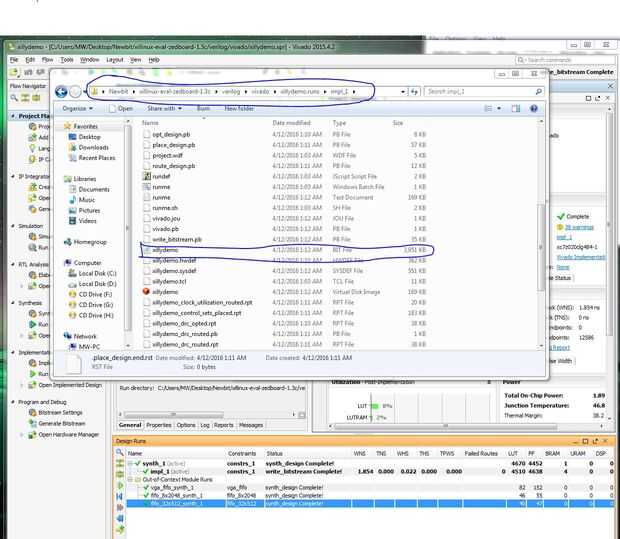Click Open button in Explorer toolbar
This screenshot has height=539, width=620.
point(121,108)
